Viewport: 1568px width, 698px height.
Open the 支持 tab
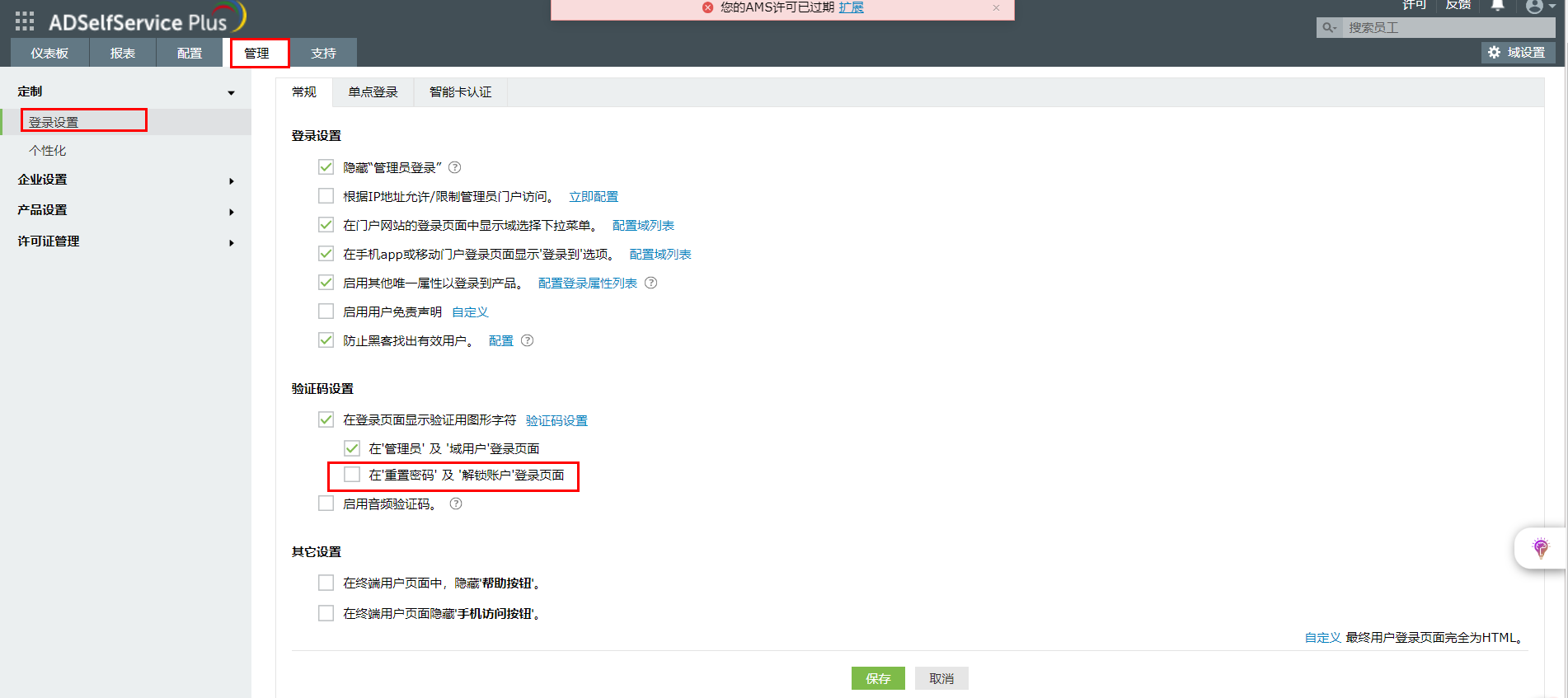tap(324, 53)
